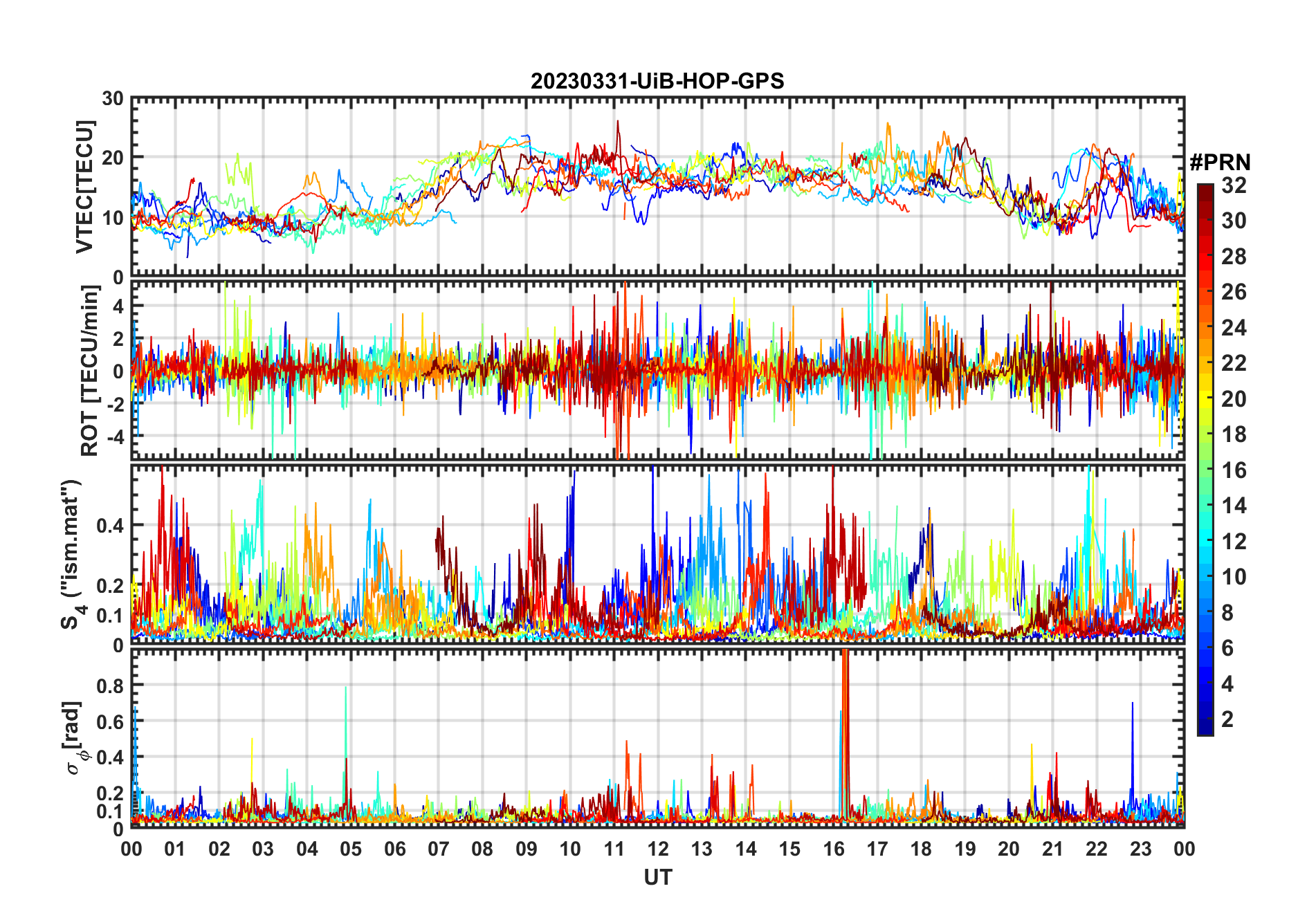Viewport: 1316px width, 920px height.
Task: Select UT axis tick label 11
Action: tap(614, 849)
